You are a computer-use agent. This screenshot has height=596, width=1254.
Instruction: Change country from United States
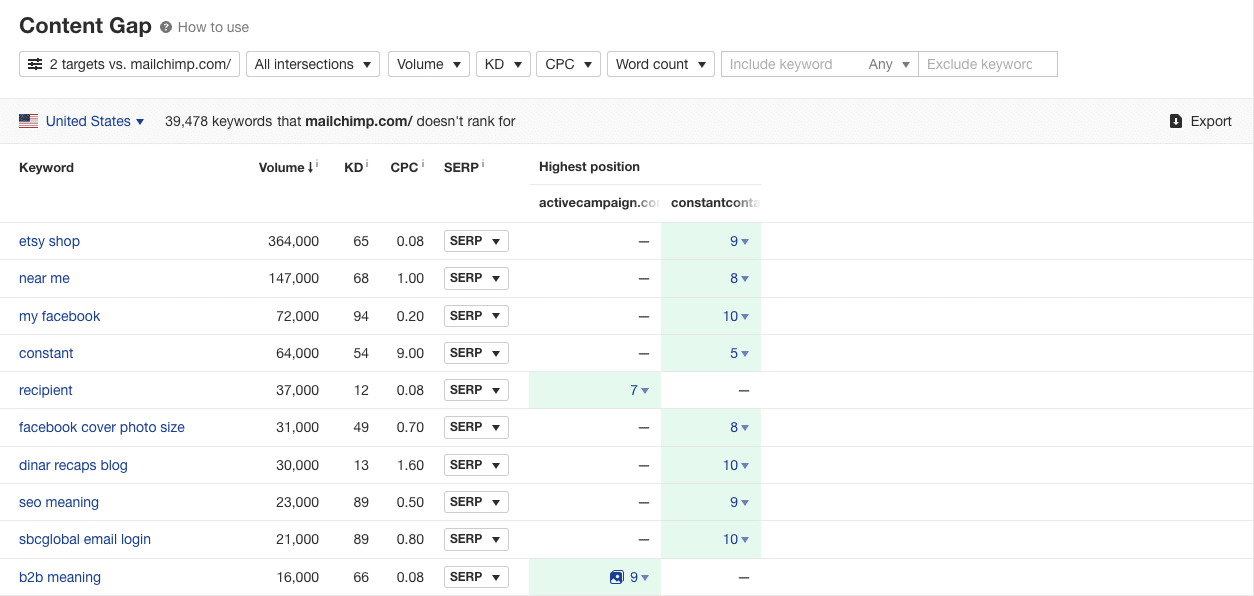pos(82,121)
